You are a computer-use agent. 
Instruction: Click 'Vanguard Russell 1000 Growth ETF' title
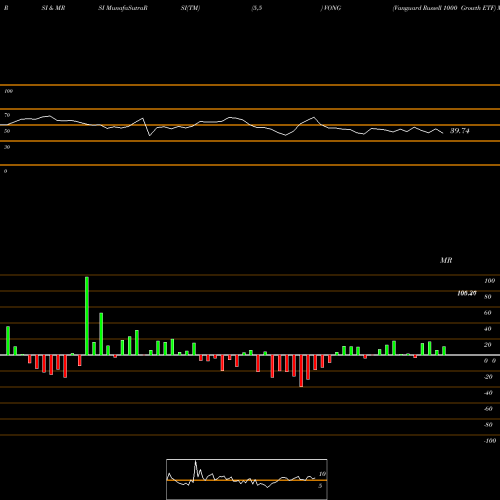445,8
